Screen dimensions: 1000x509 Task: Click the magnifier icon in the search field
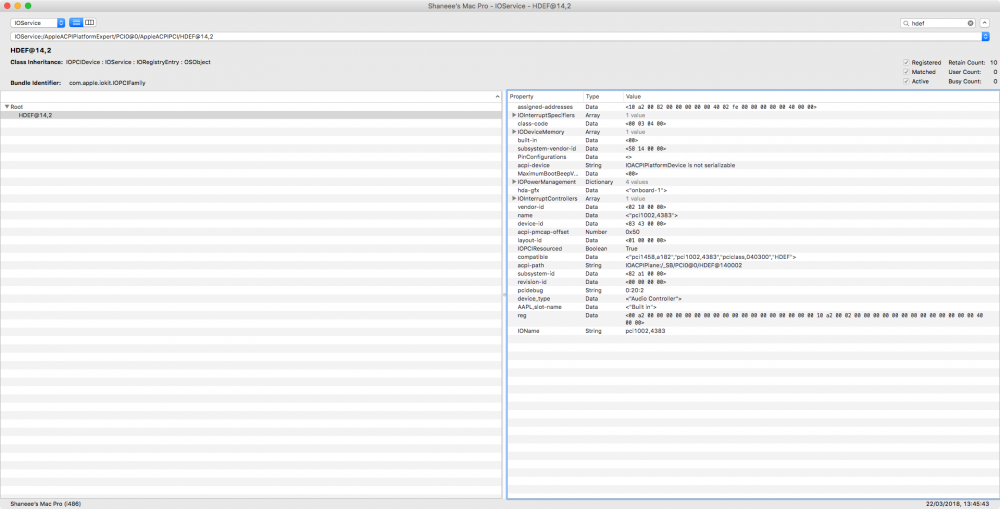[906, 23]
